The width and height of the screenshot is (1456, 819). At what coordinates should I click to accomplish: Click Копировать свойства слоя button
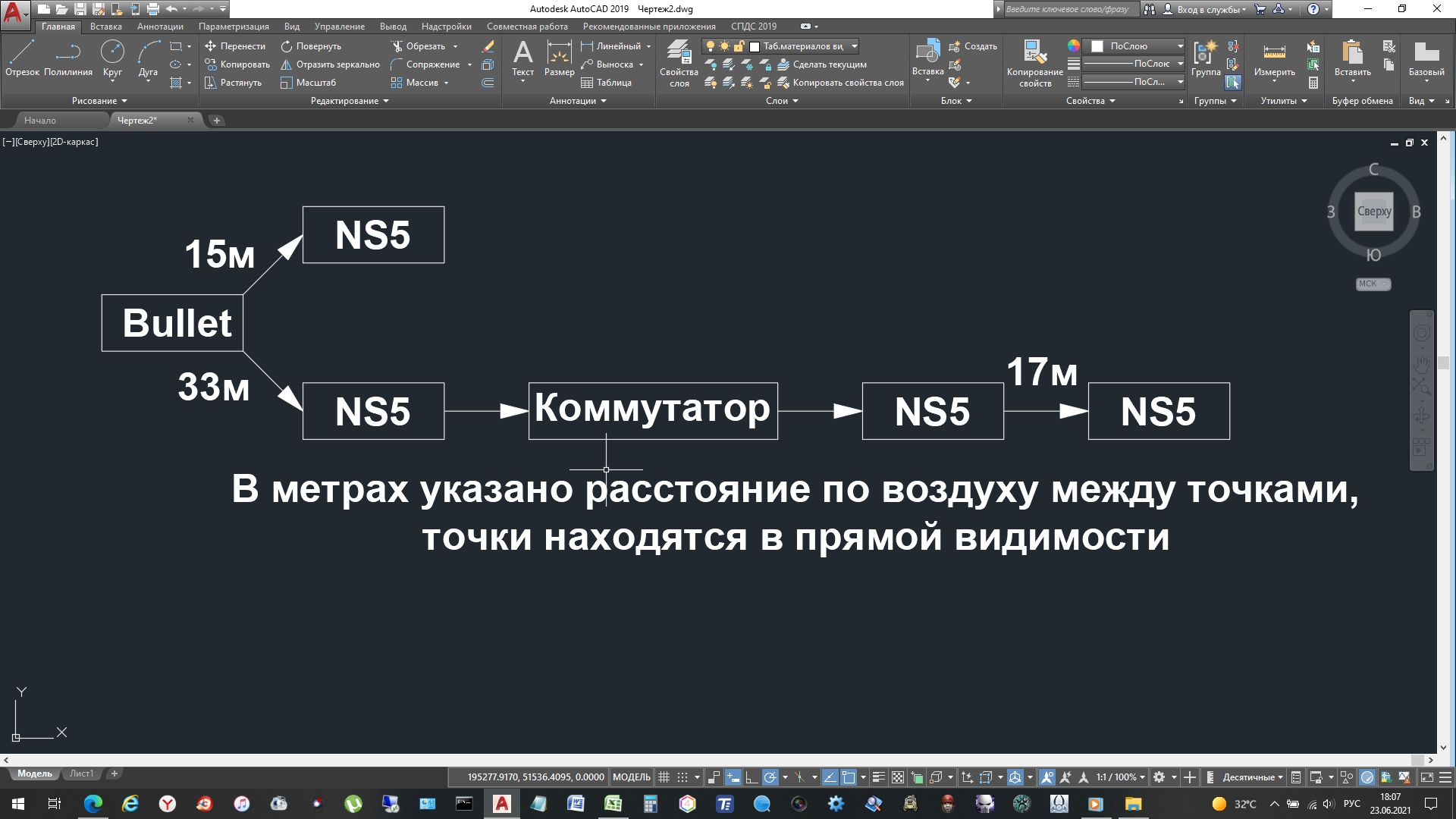840,83
